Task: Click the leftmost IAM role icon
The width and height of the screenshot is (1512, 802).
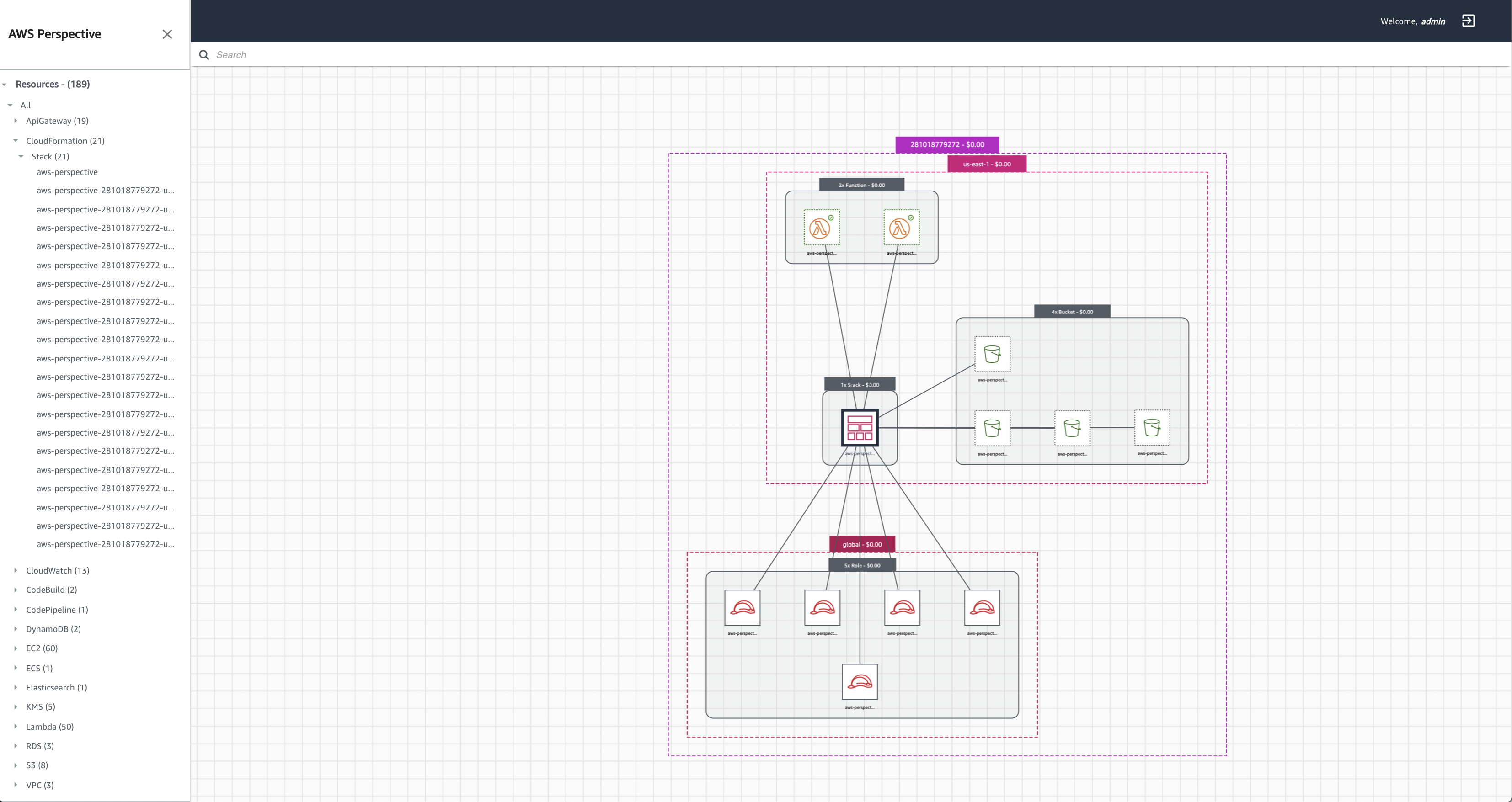Action: coord(742,608)
